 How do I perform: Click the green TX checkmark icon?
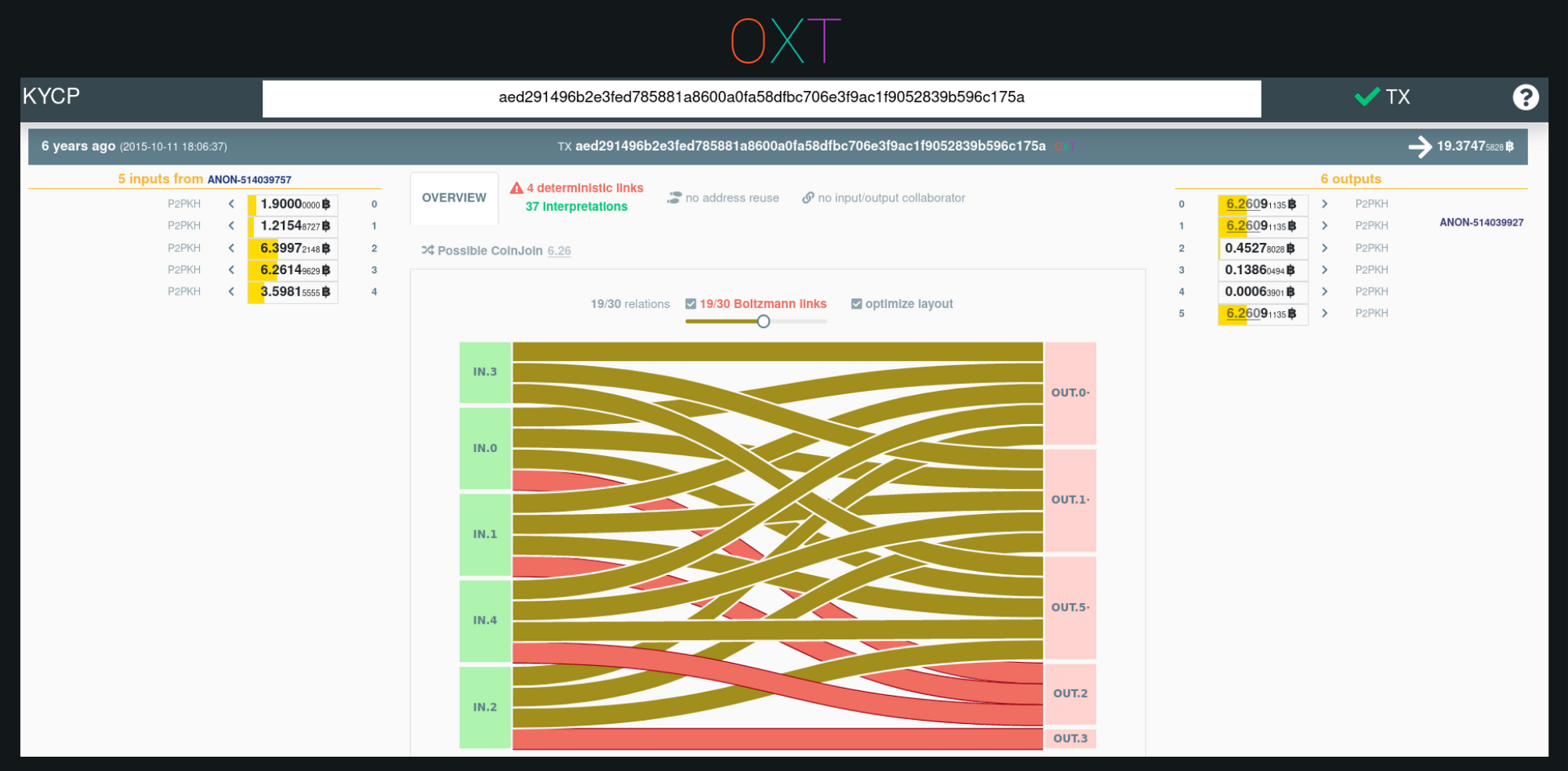[x=1367, y=96]
